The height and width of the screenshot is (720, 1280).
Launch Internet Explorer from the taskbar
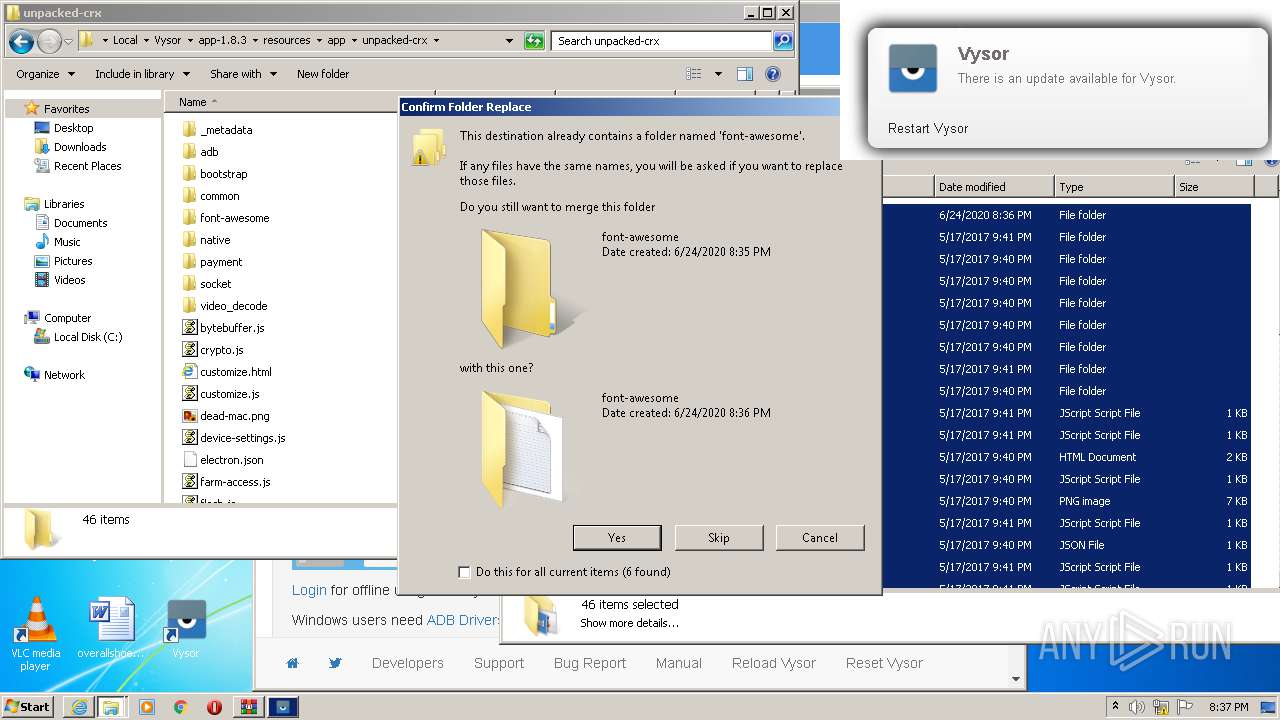(79, 707)
